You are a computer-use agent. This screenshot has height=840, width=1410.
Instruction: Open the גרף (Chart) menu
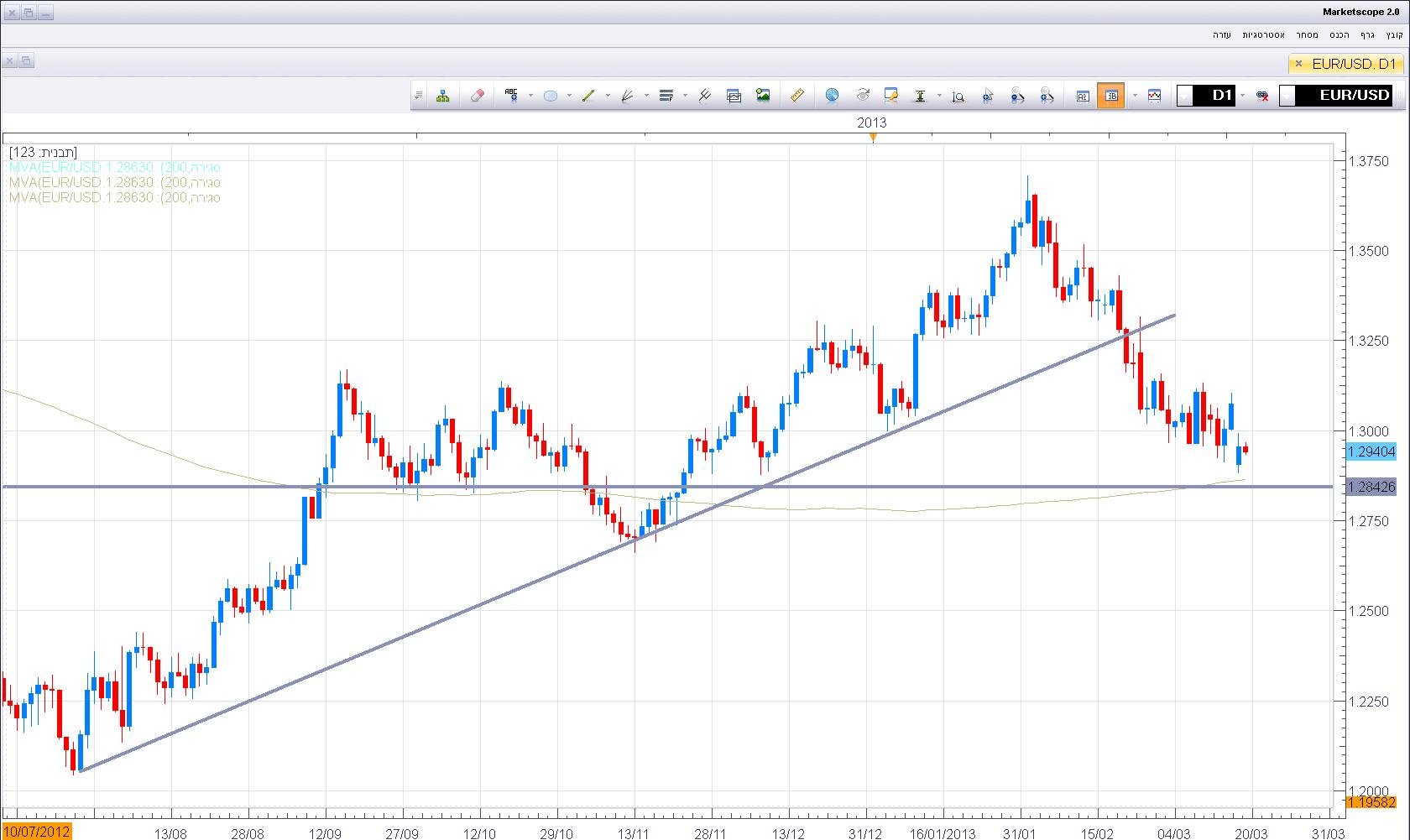click(x=1367, y=34)
